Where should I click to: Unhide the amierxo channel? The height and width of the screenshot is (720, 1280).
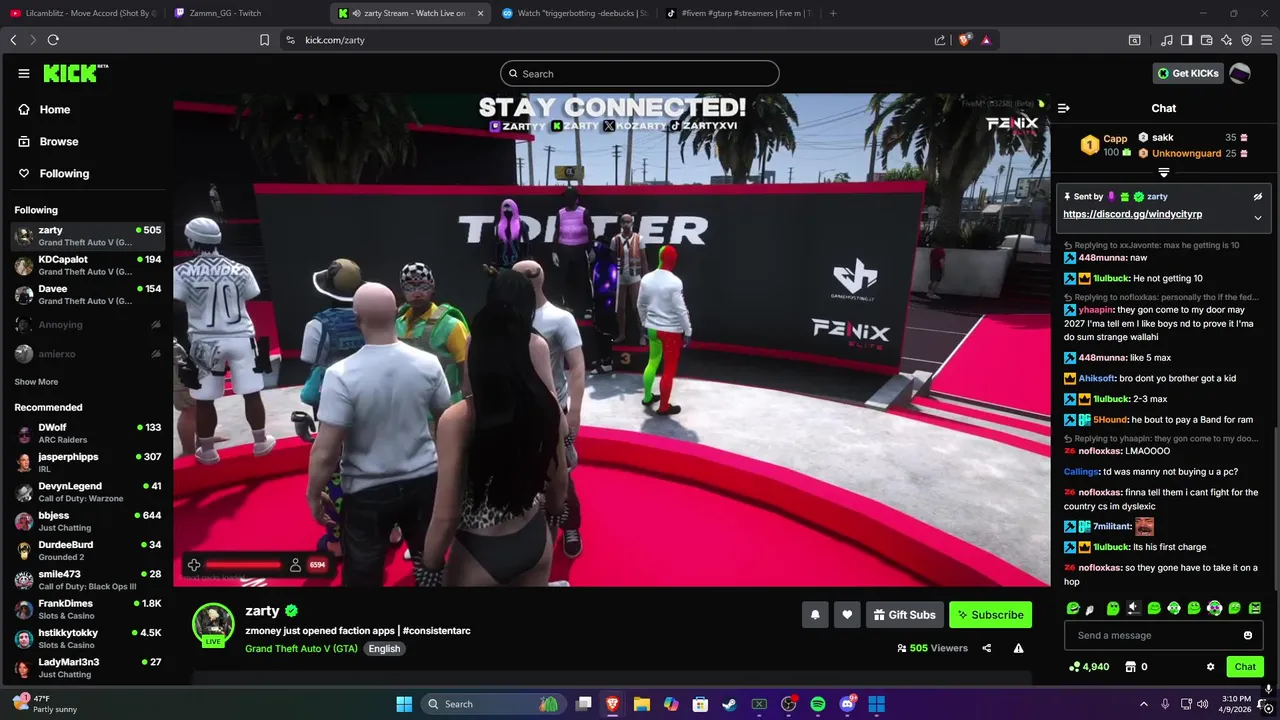[156, 354]
